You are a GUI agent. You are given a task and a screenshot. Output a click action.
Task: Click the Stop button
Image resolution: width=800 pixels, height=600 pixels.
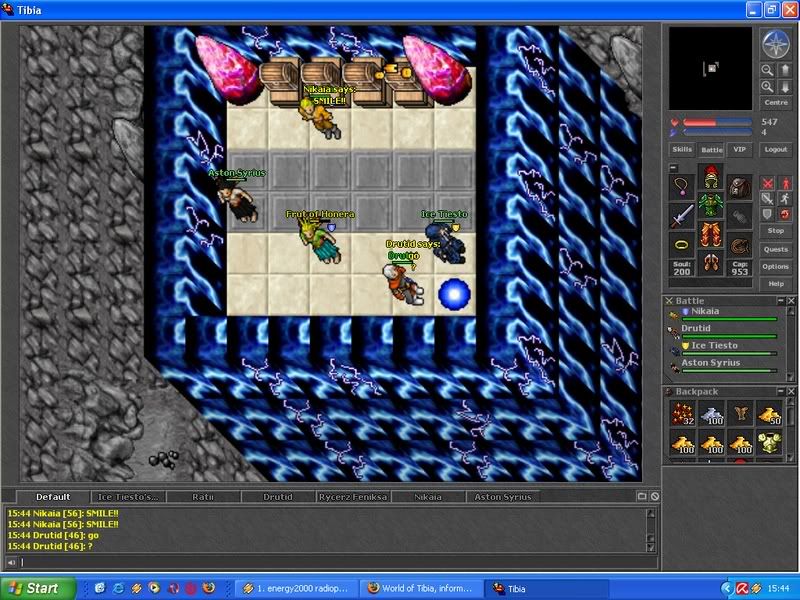pyautogui.click(x=776, y=231)
